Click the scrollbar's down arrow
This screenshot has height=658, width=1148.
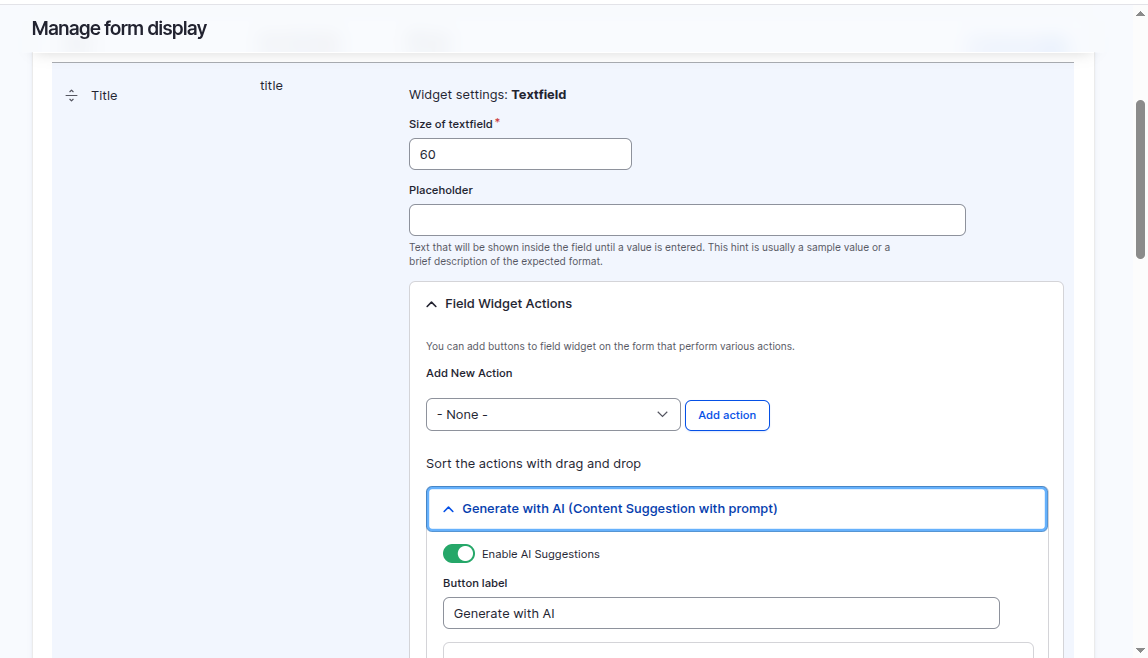[x=1140, y=649]
